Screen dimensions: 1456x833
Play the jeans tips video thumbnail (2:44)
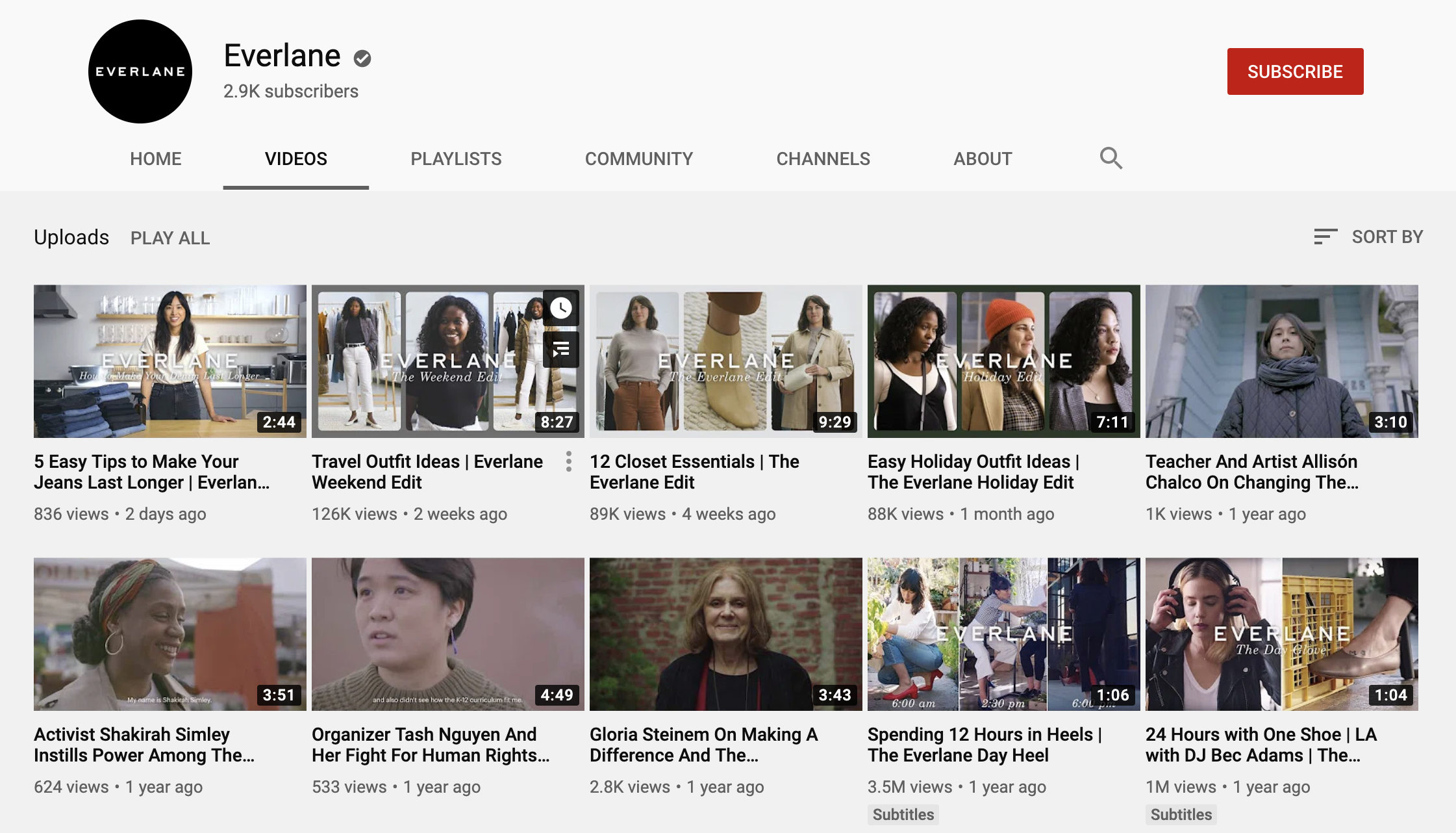[x=170, y=361]
